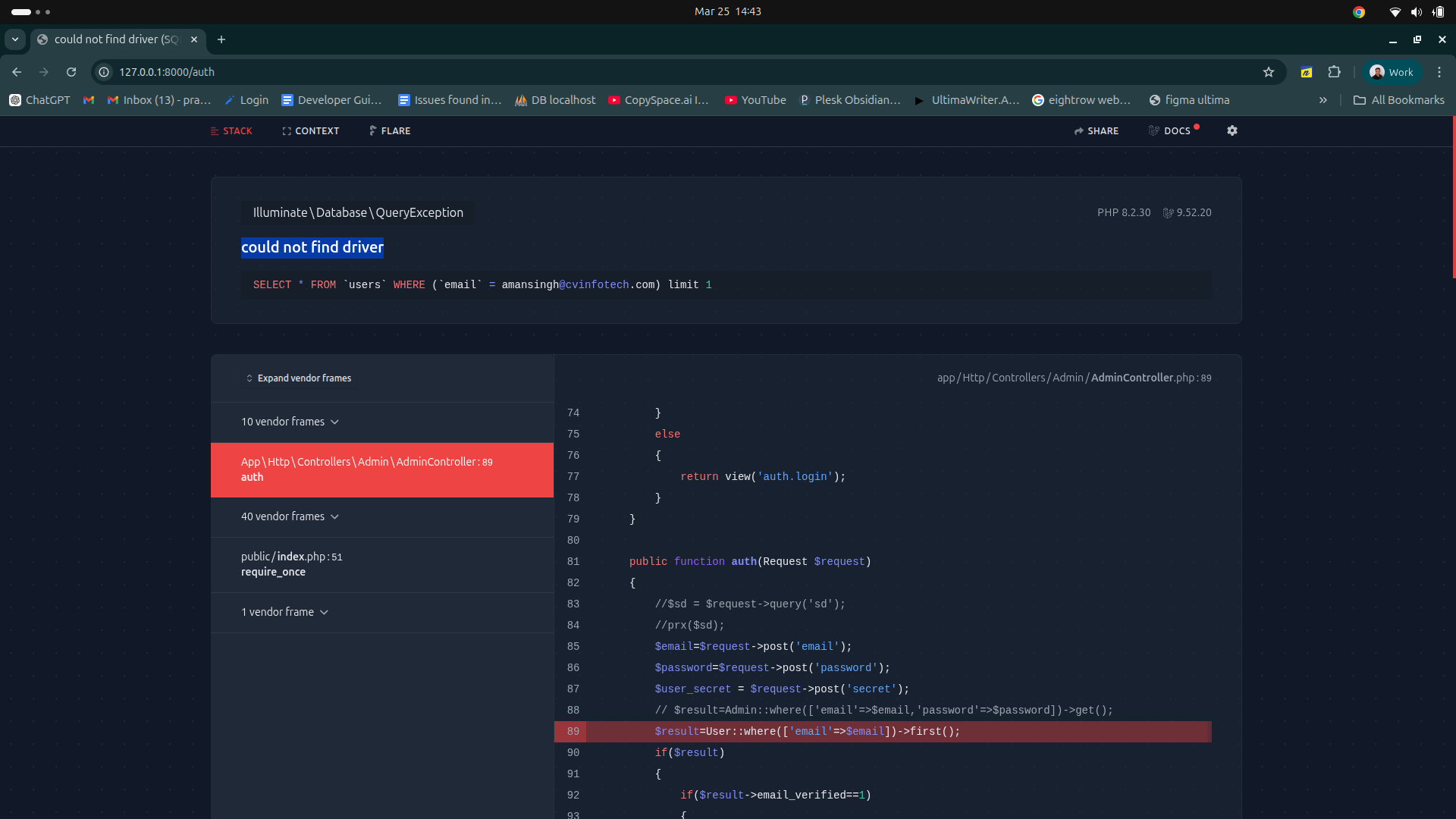
Task: Open the Gmail Inbox (13) bookmark
Action: [x=159, y=100]
